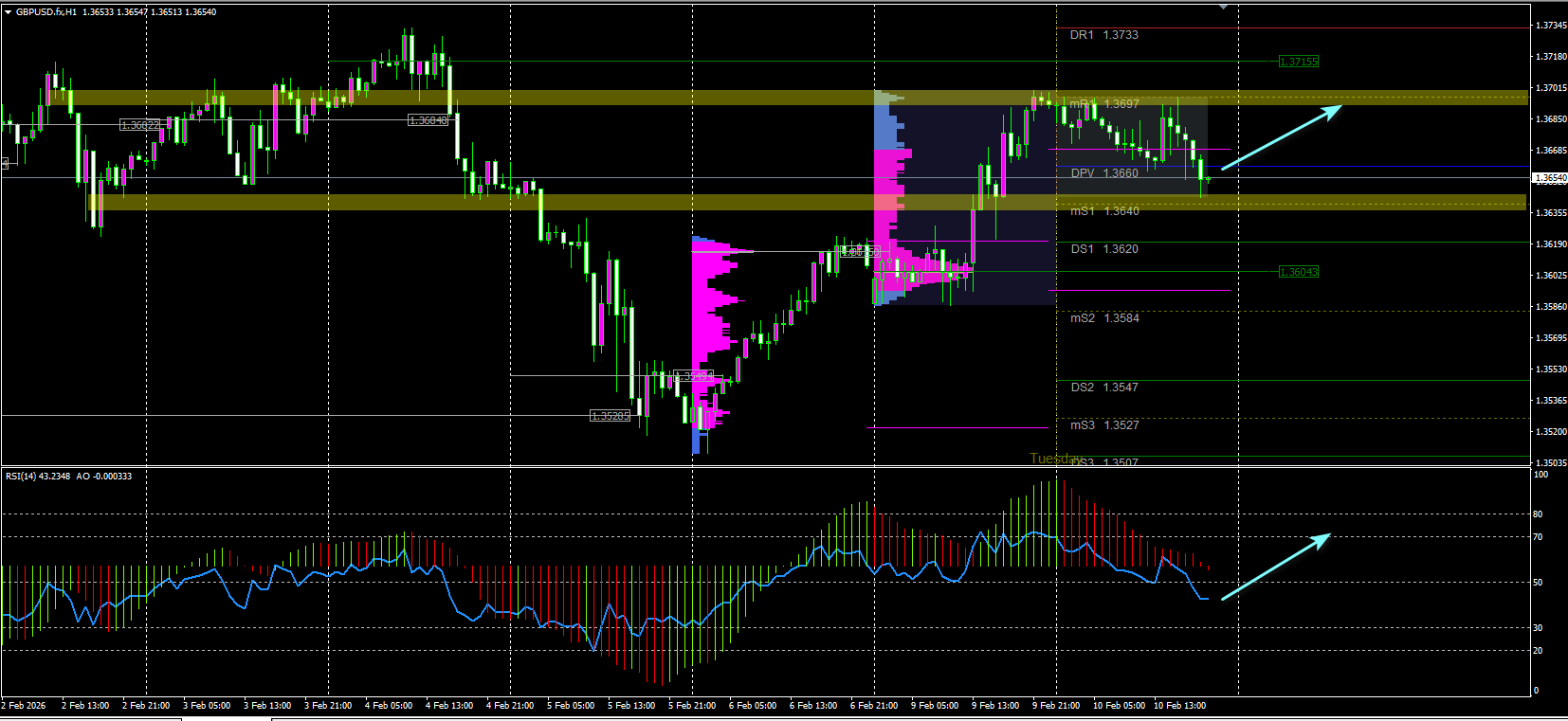Click the DR1 1.3733 pivot label
Image resolution: width=1568 pixels, height=721 pixels.
pyautogui.click(x=1104, y=35)
